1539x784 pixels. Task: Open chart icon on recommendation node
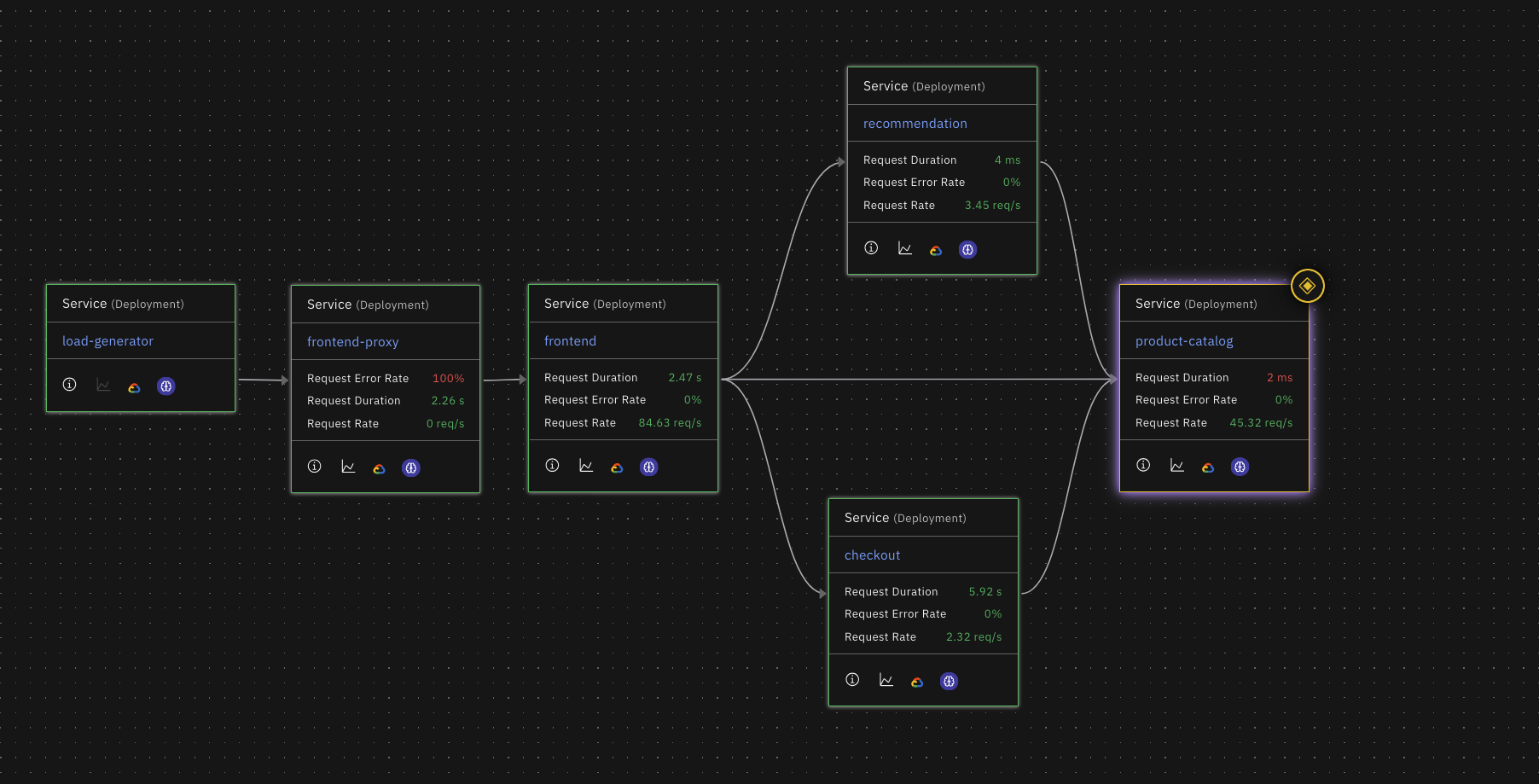point(905,249)
